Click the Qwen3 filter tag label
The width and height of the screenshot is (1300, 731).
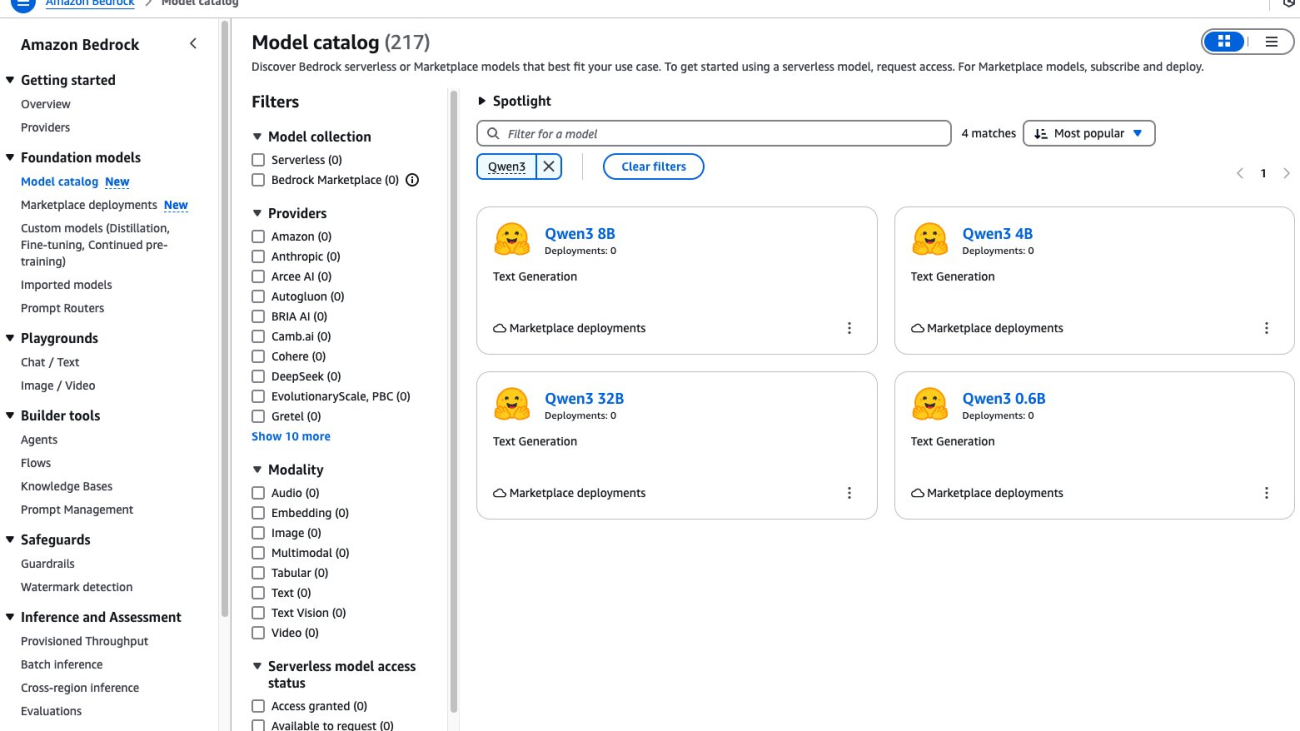pos(507,167)
